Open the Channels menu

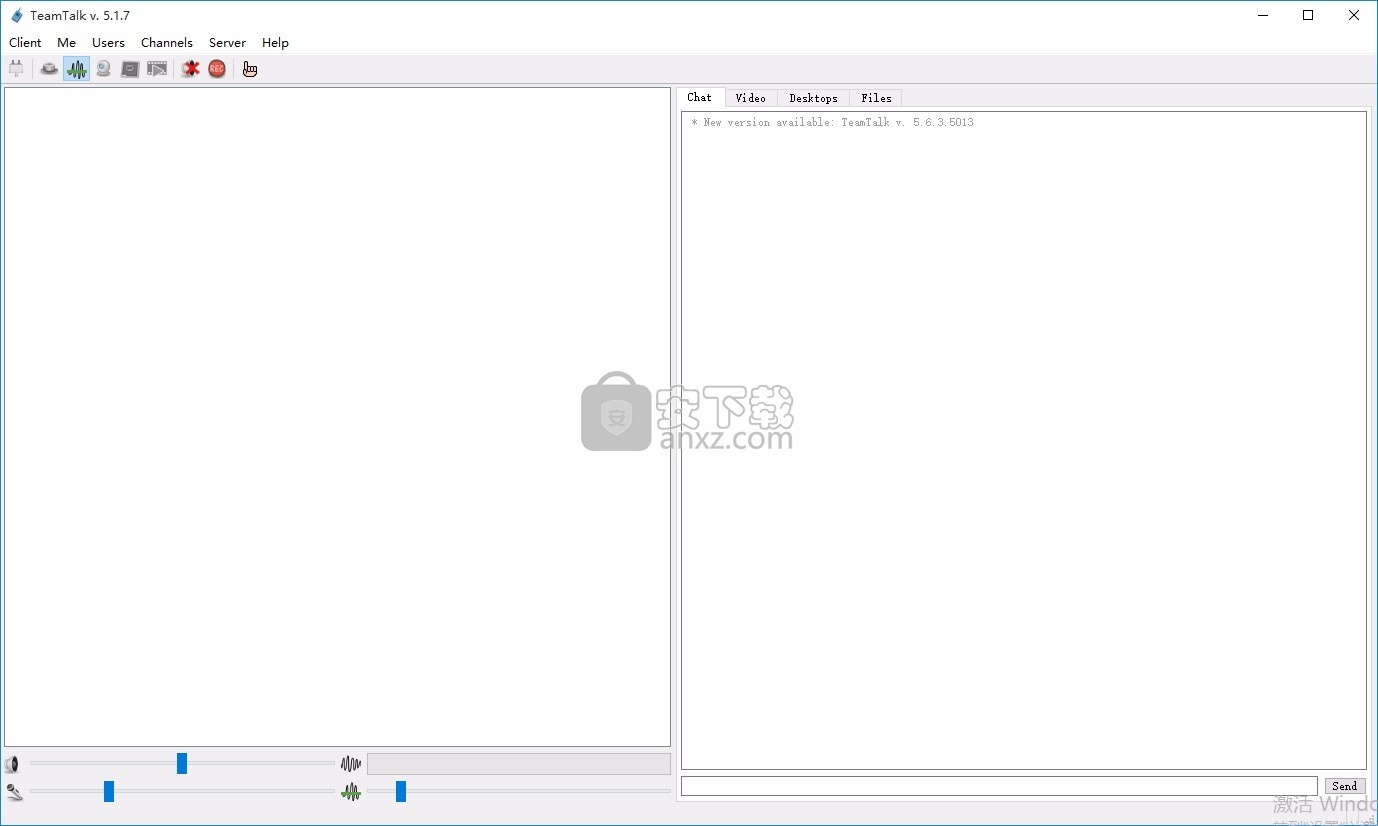tap(167, 43)
